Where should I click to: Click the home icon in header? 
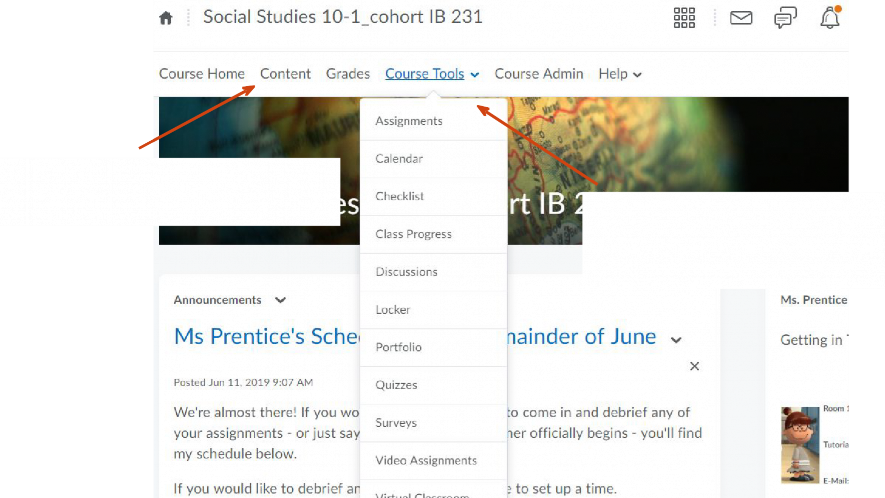click(166, 18)
